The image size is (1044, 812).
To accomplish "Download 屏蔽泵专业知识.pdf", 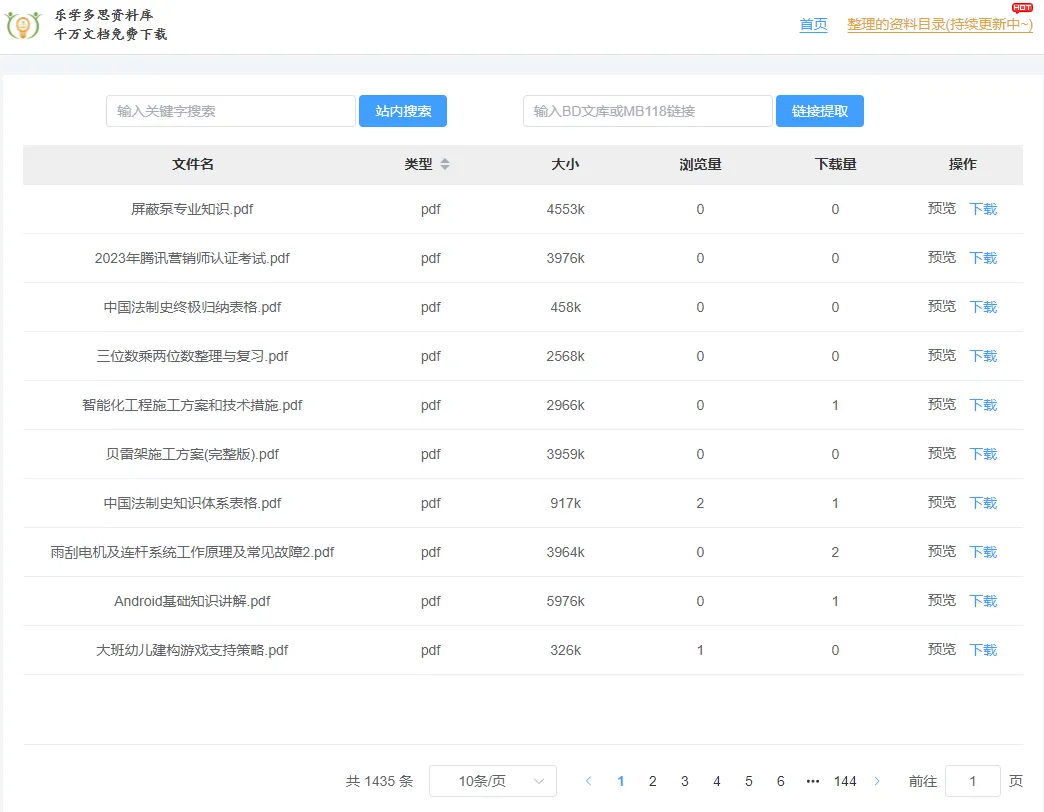I will [983, 209].
